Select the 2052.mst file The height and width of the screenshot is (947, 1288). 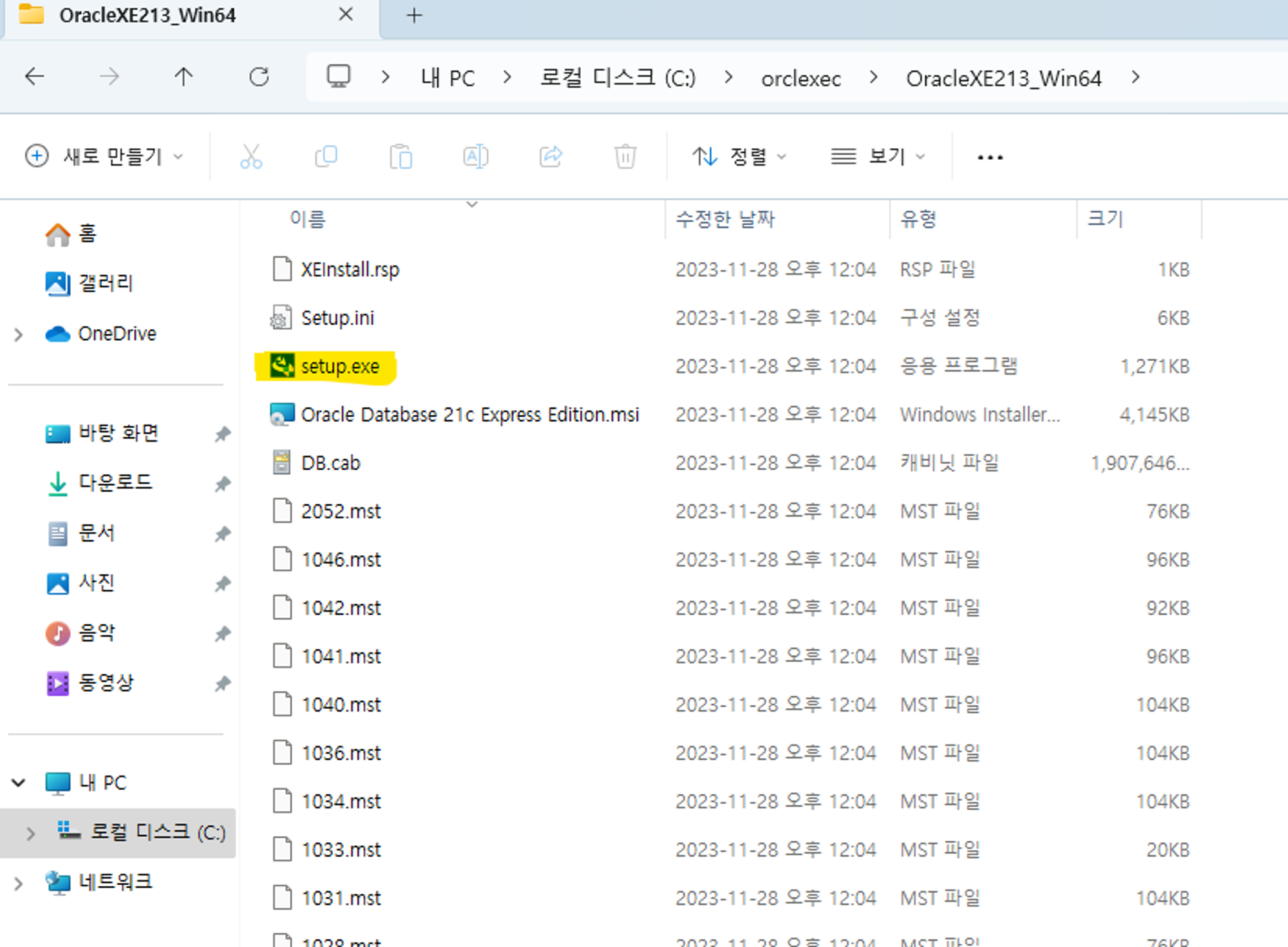point(341,512)
